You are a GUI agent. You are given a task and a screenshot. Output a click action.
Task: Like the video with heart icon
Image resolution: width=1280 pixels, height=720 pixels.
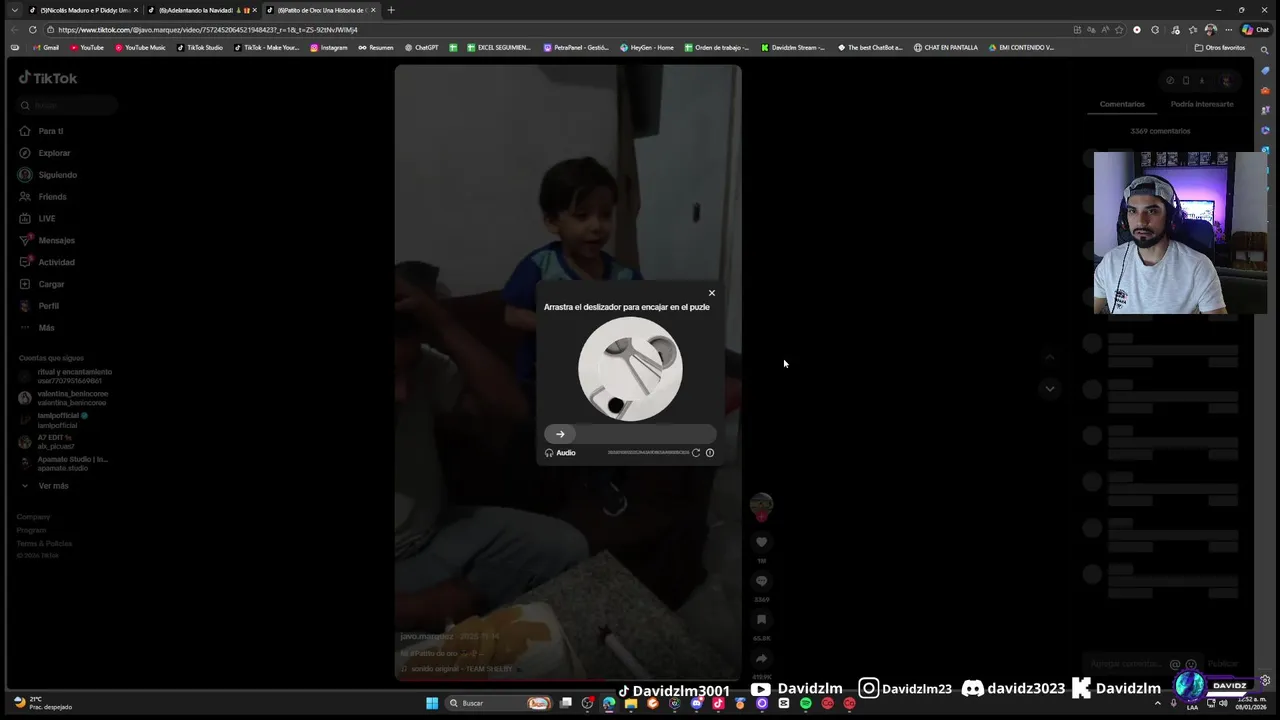coord(761,542)
